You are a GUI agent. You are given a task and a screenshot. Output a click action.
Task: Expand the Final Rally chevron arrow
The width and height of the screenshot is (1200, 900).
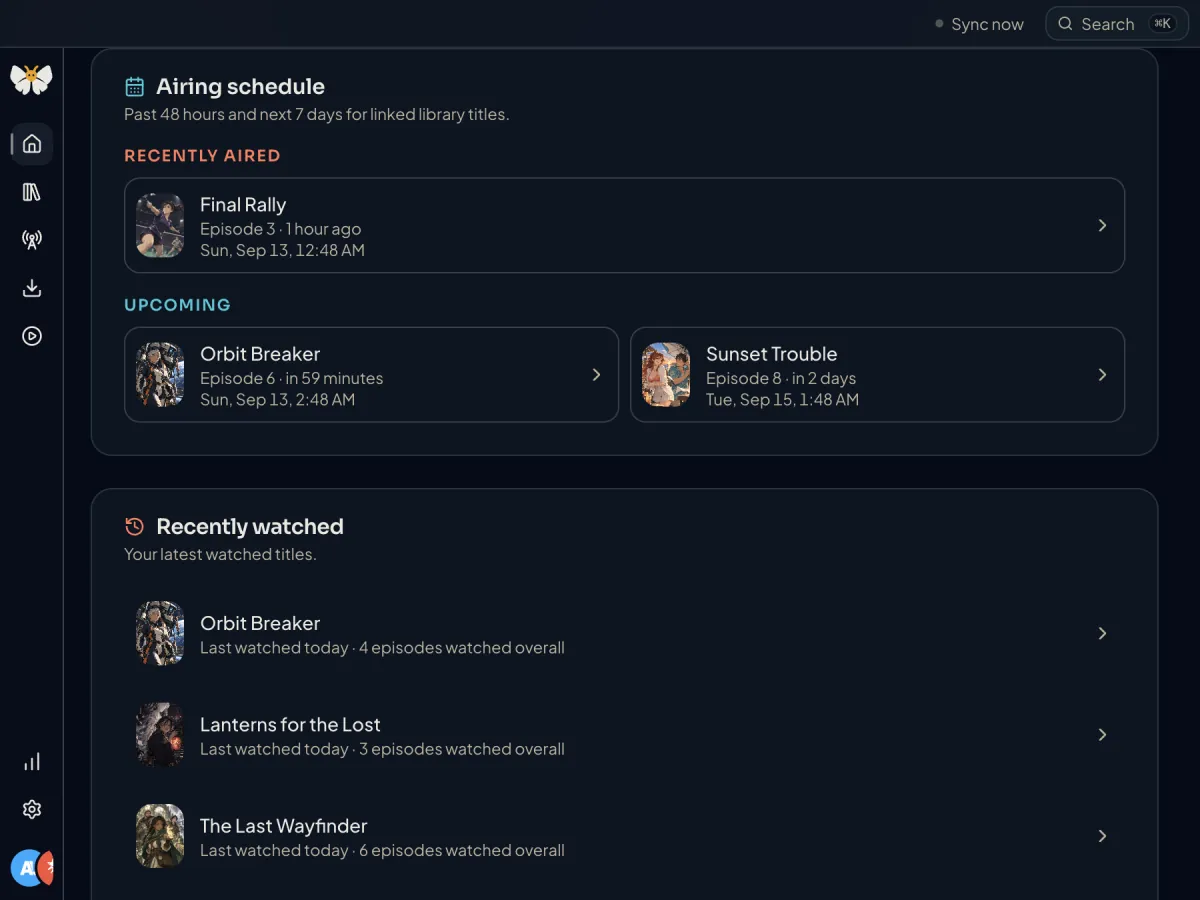tap(1102, 226)
